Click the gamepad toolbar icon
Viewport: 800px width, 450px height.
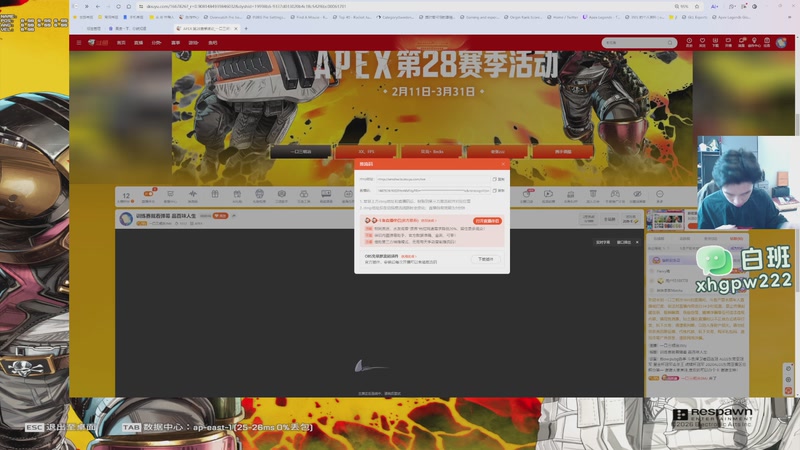click(615, 195)
